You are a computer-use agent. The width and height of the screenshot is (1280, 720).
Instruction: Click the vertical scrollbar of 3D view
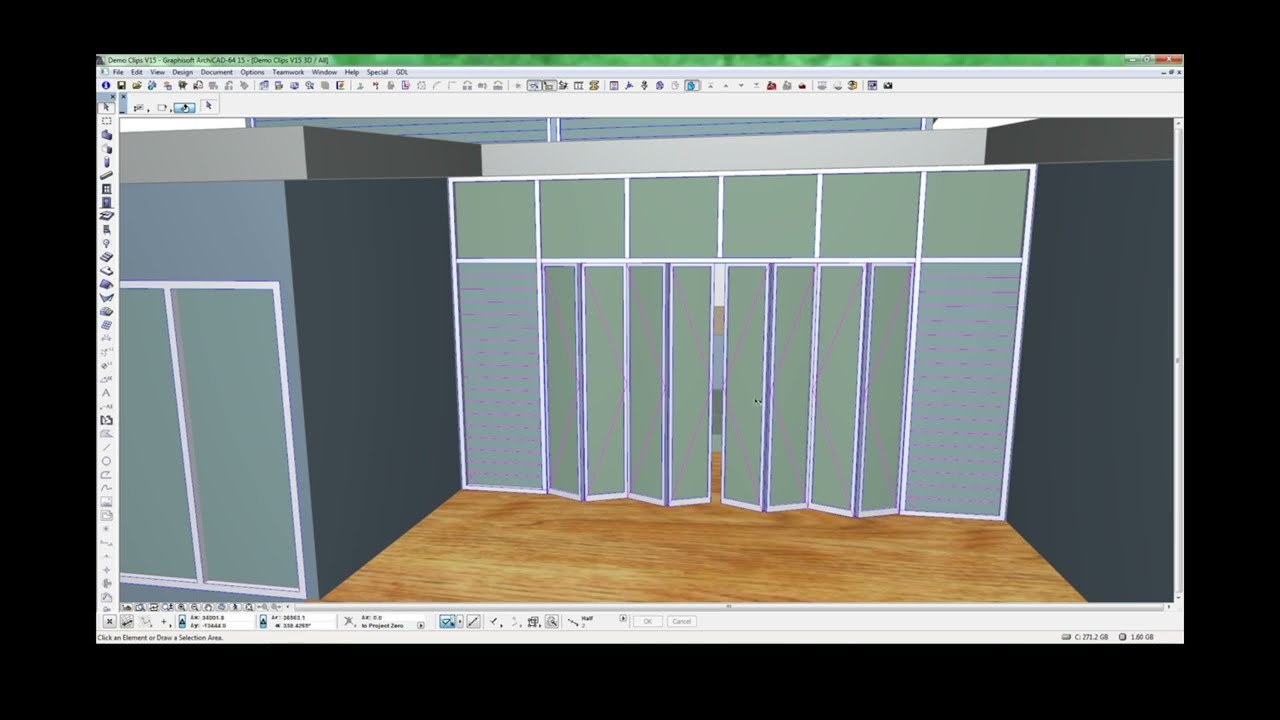click(1178, 360)
